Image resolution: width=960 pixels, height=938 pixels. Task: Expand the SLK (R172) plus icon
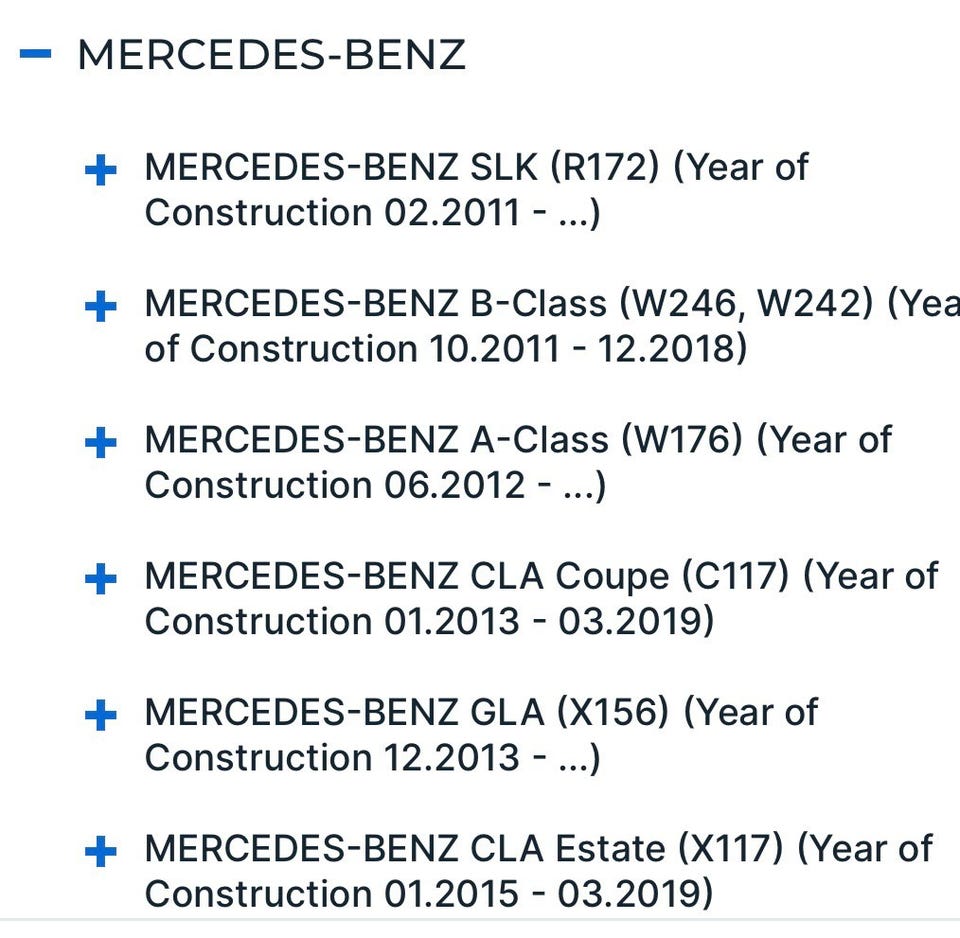100,171
